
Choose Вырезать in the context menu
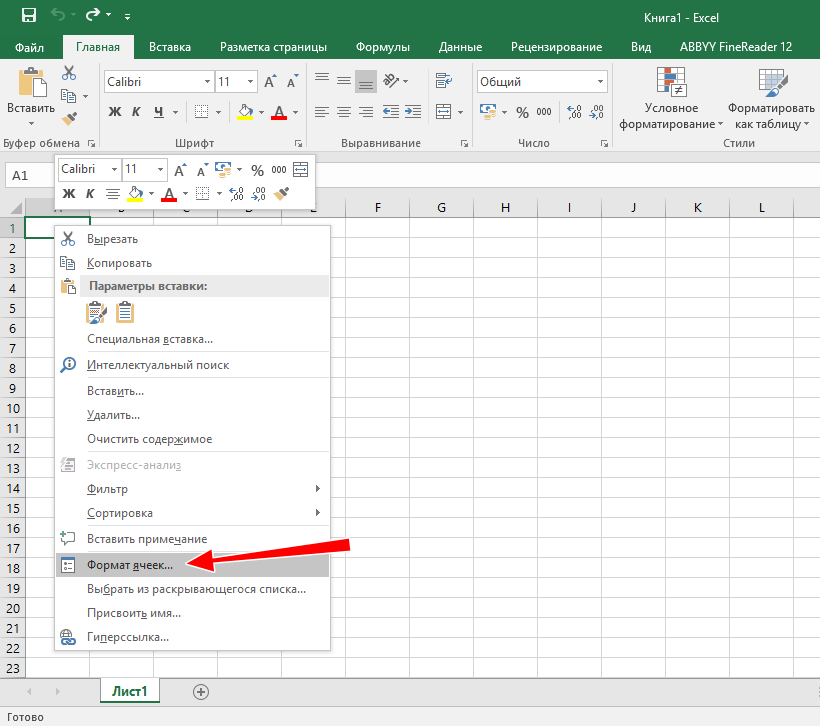click(x=192, y=239)
